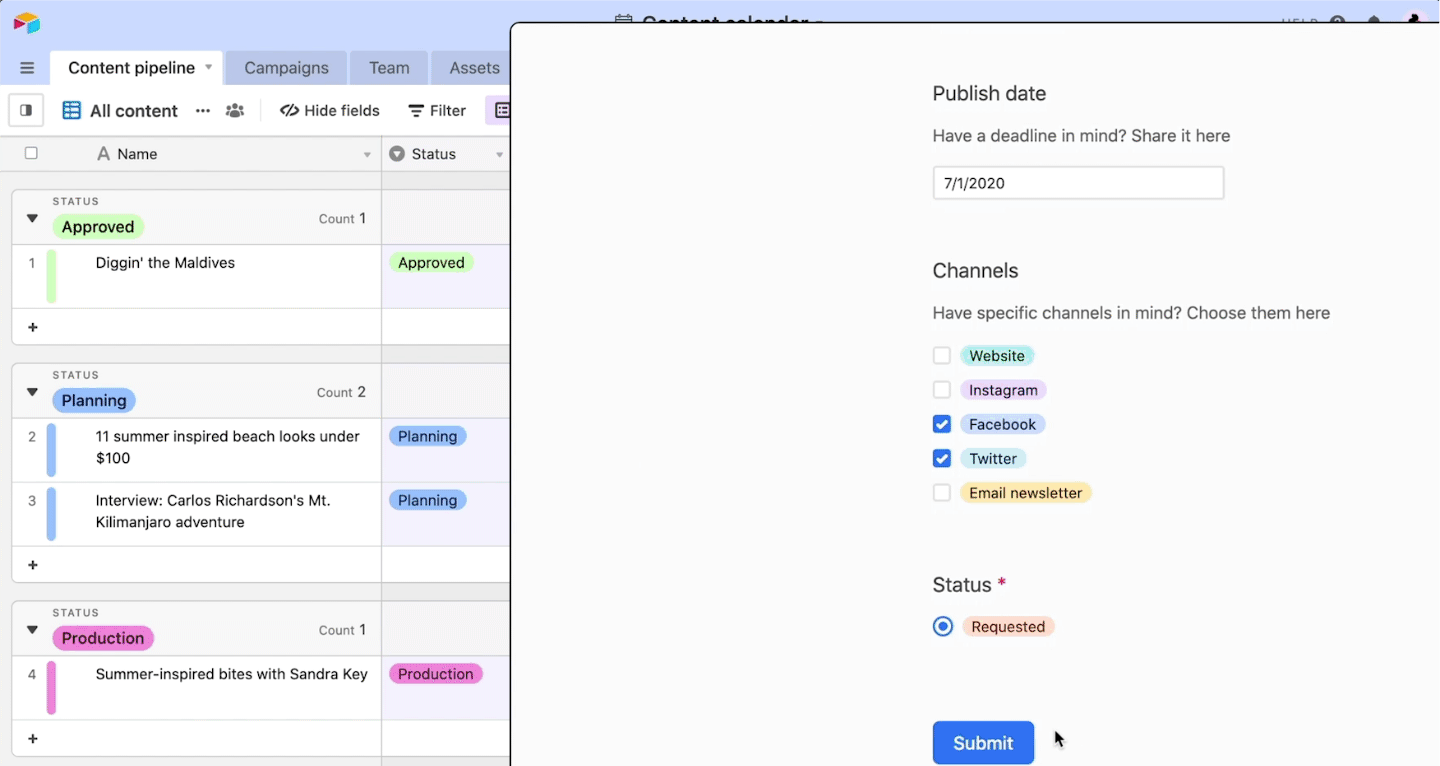Image resolution: width=1440 pixels, height=766 pixels.
Task: Click the collaborators icon next to All content
Action: 235,111
